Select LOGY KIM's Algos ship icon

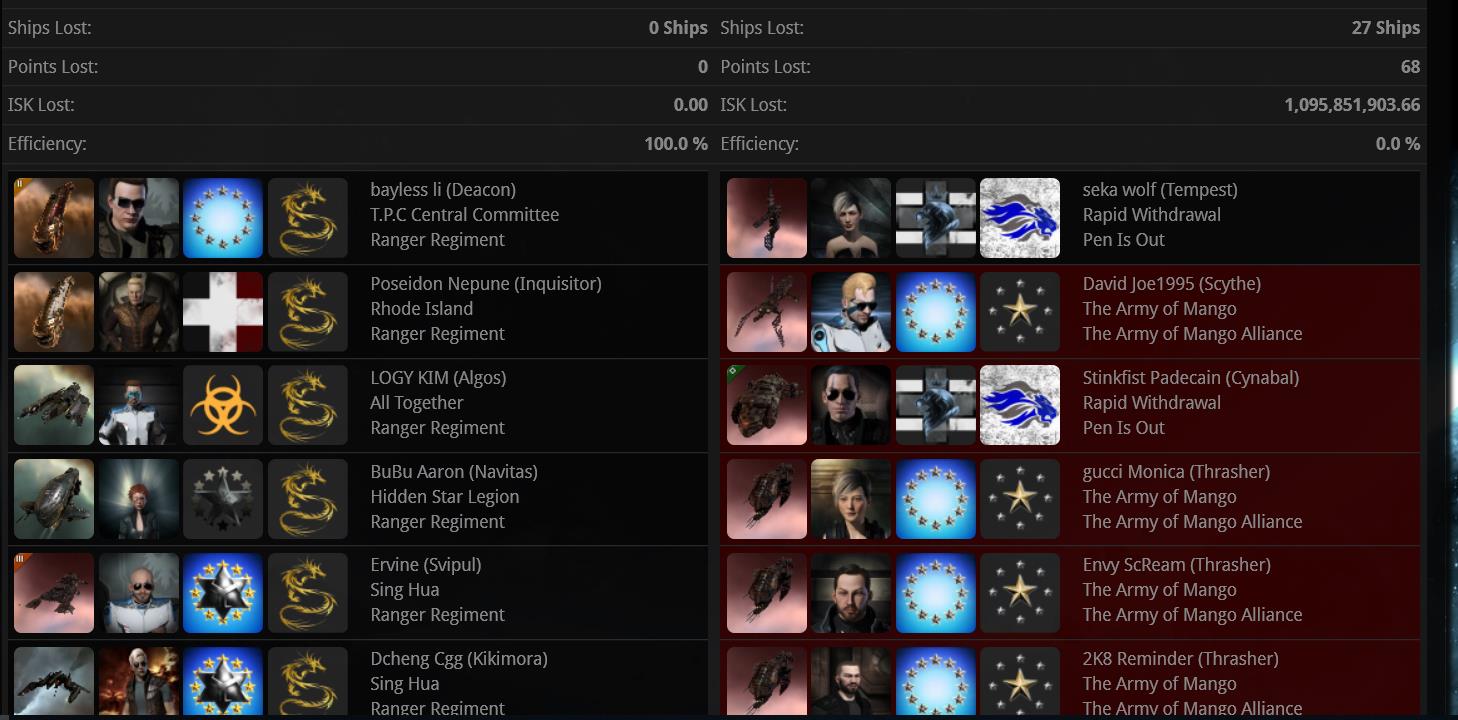tap(54, 405)
